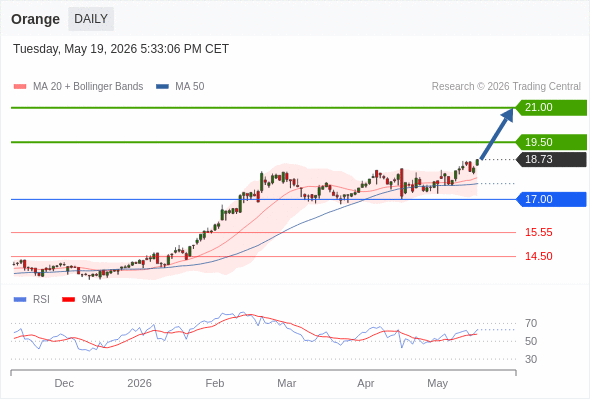Viewport: 590px width, 400px height.
Task: Click the Dec time axis label
Action: tap(64, 383)
